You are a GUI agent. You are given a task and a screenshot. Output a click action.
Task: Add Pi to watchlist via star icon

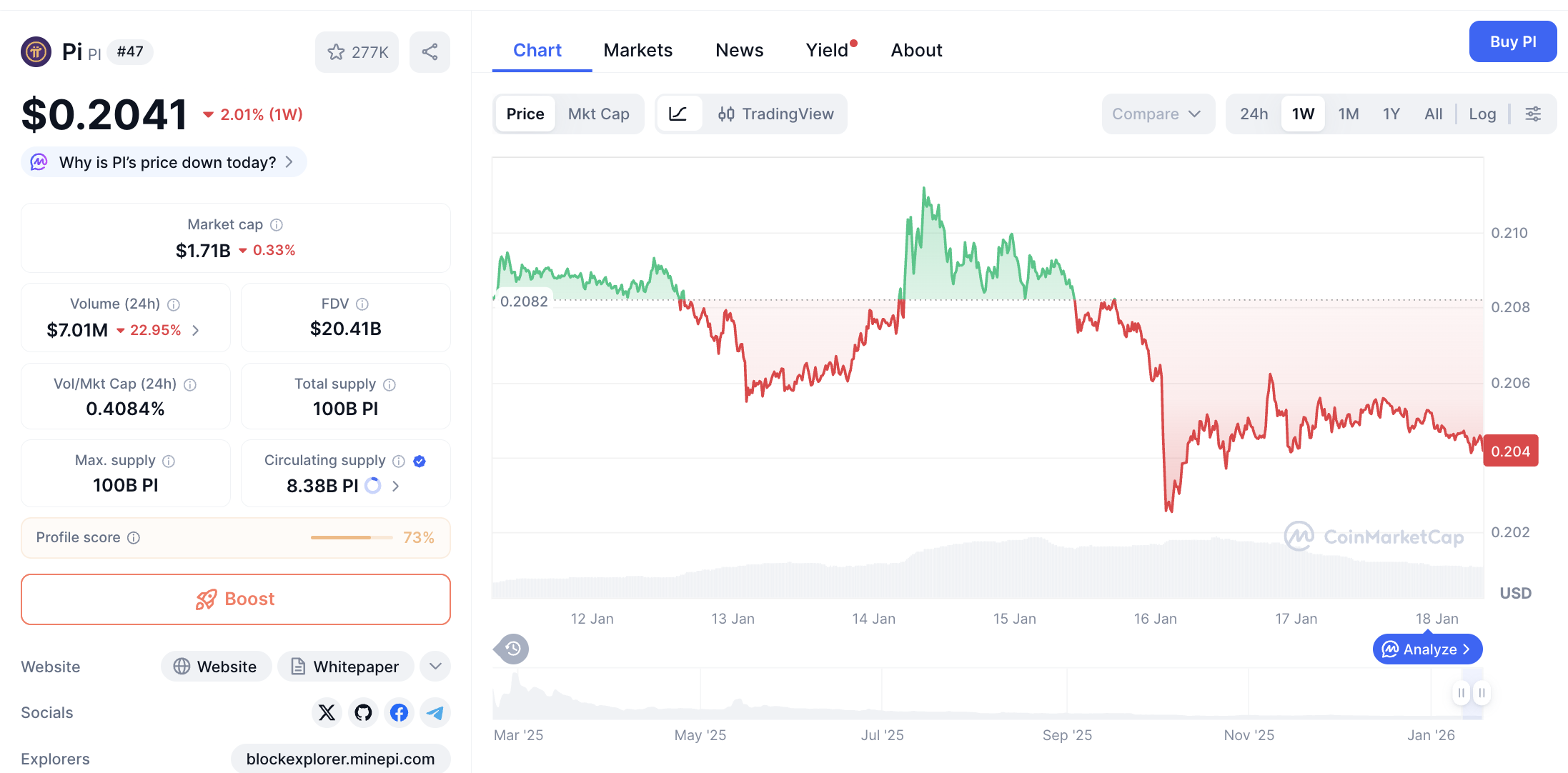(336, 51)
